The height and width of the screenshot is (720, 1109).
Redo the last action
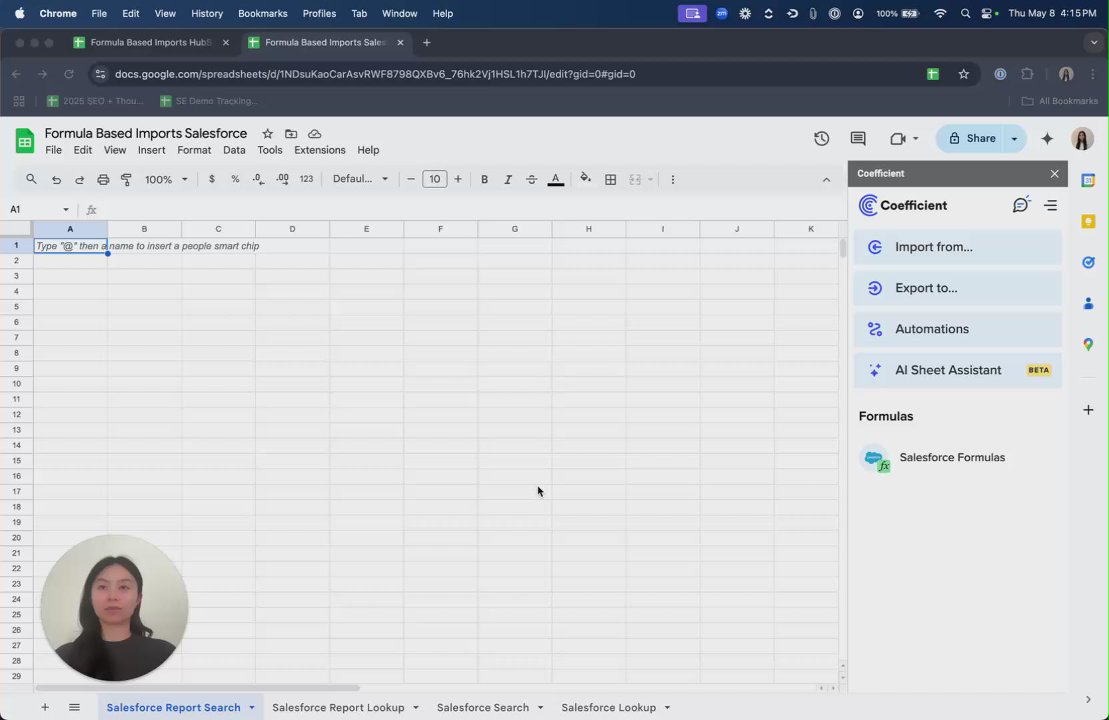[x=79, y=180]
